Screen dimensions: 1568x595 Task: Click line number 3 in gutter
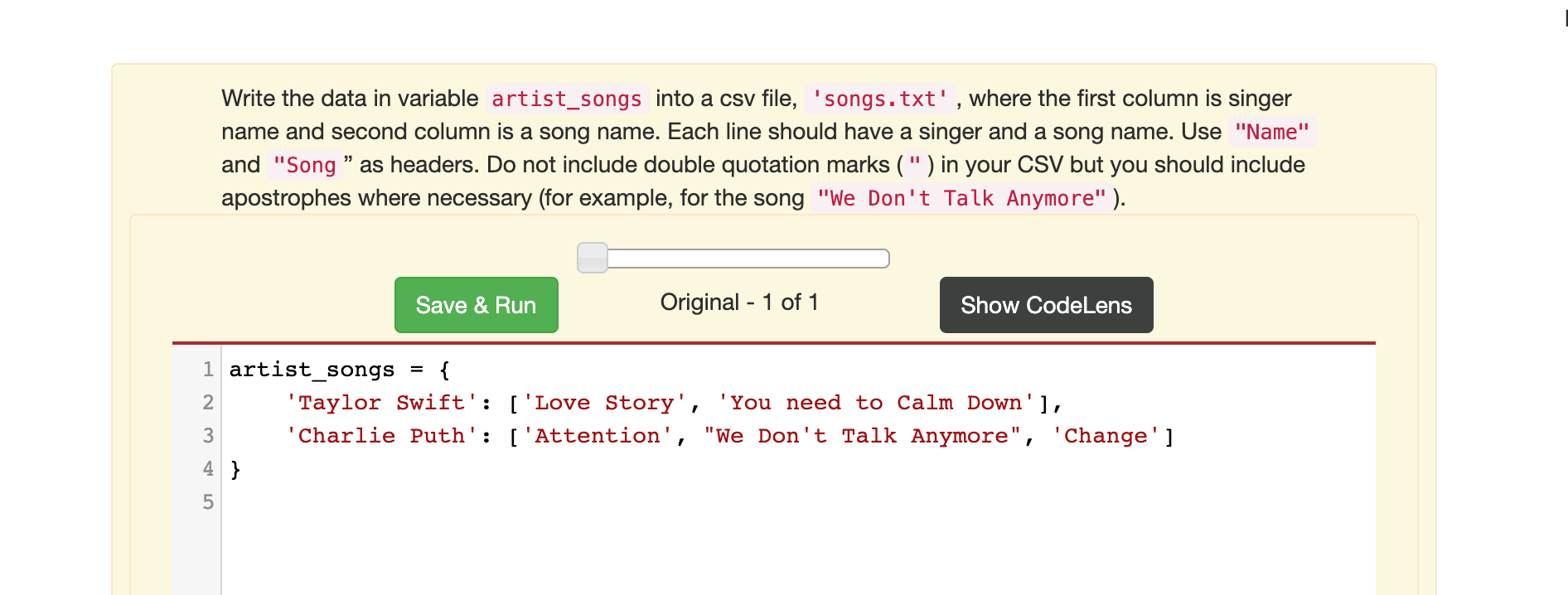click(208, 436)
